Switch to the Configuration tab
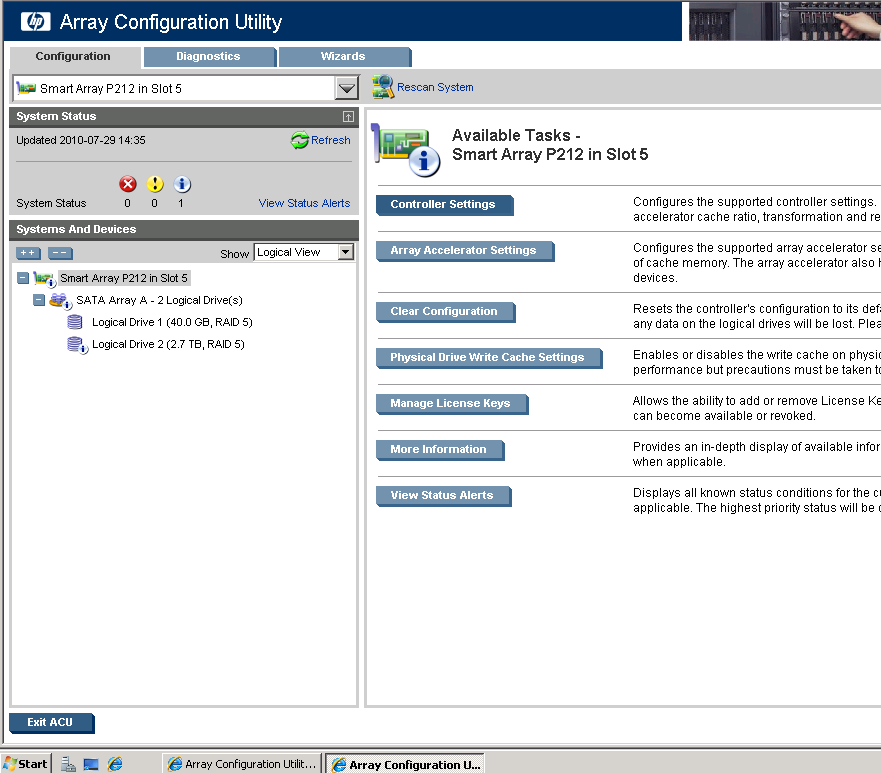The height and width of the screenshot is (773, 881). (75, 57)
